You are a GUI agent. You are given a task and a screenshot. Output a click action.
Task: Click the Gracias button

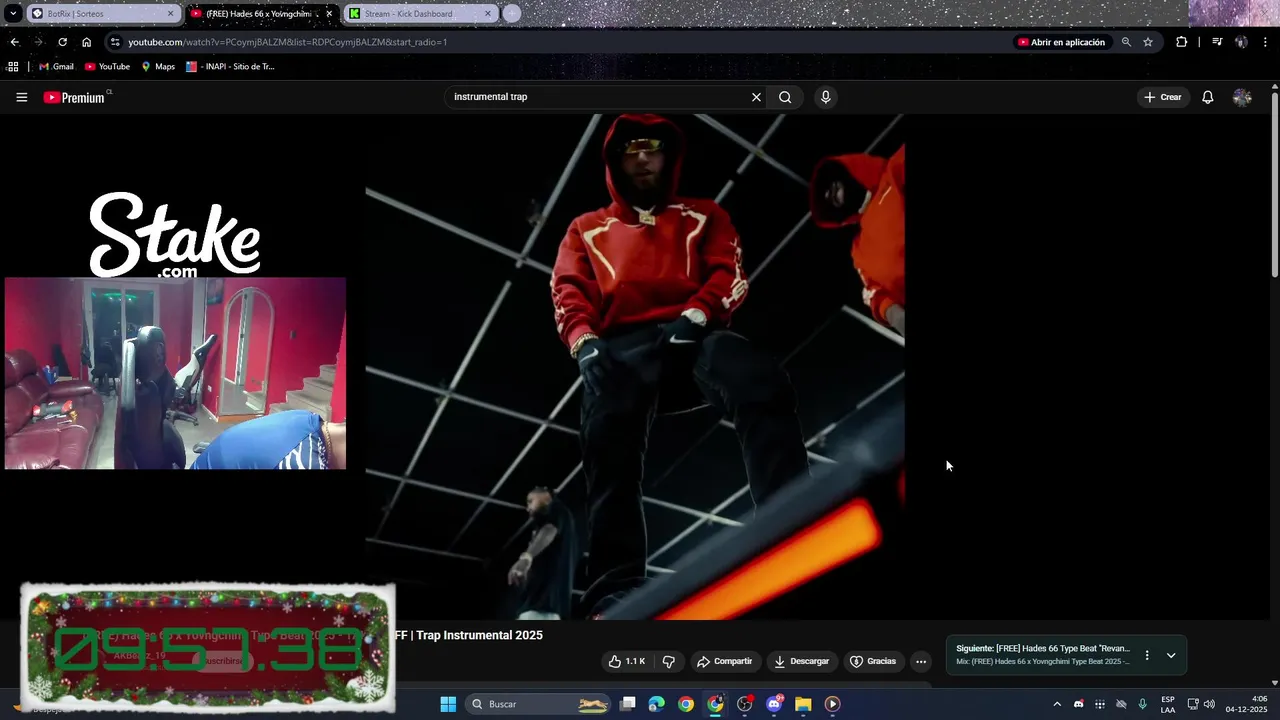pyautogui.click(x=873, y=661)
